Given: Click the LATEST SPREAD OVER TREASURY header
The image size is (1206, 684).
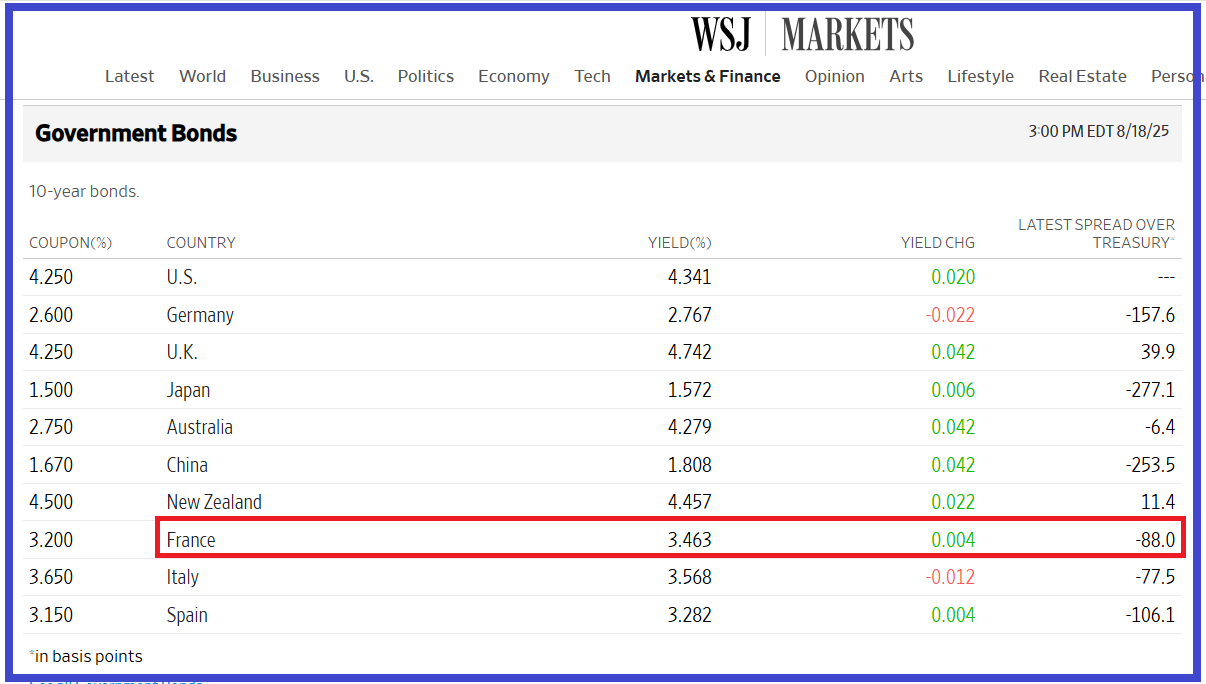Looking at the screenshot, I should coord(1096,233).
